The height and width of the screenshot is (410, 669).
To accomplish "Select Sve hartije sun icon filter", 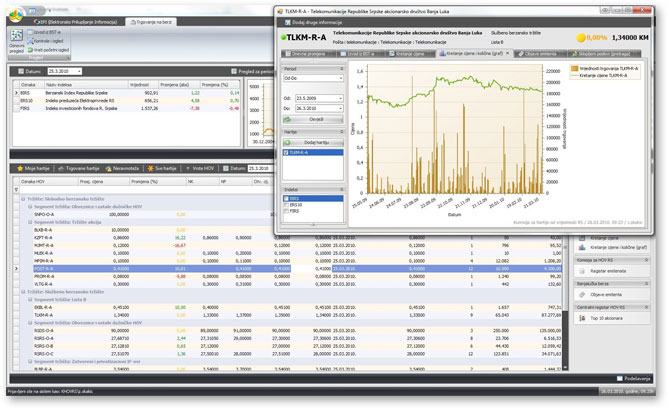I will tap(159, 169).
